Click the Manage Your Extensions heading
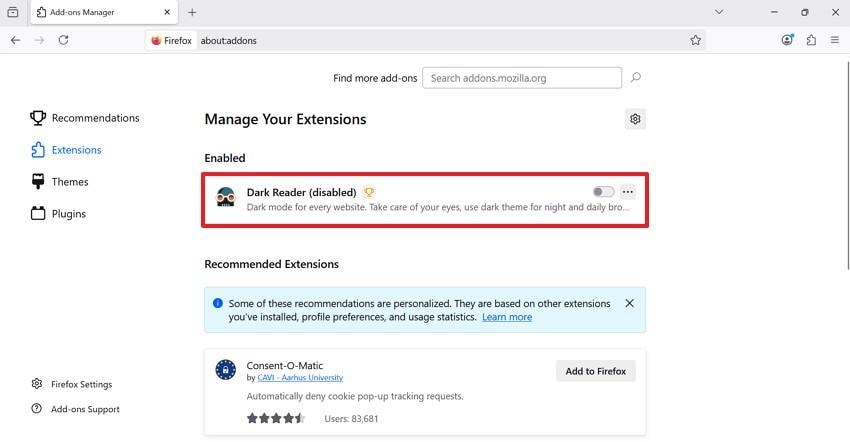This screenshot has width=850, height=442. click(285, 119)
